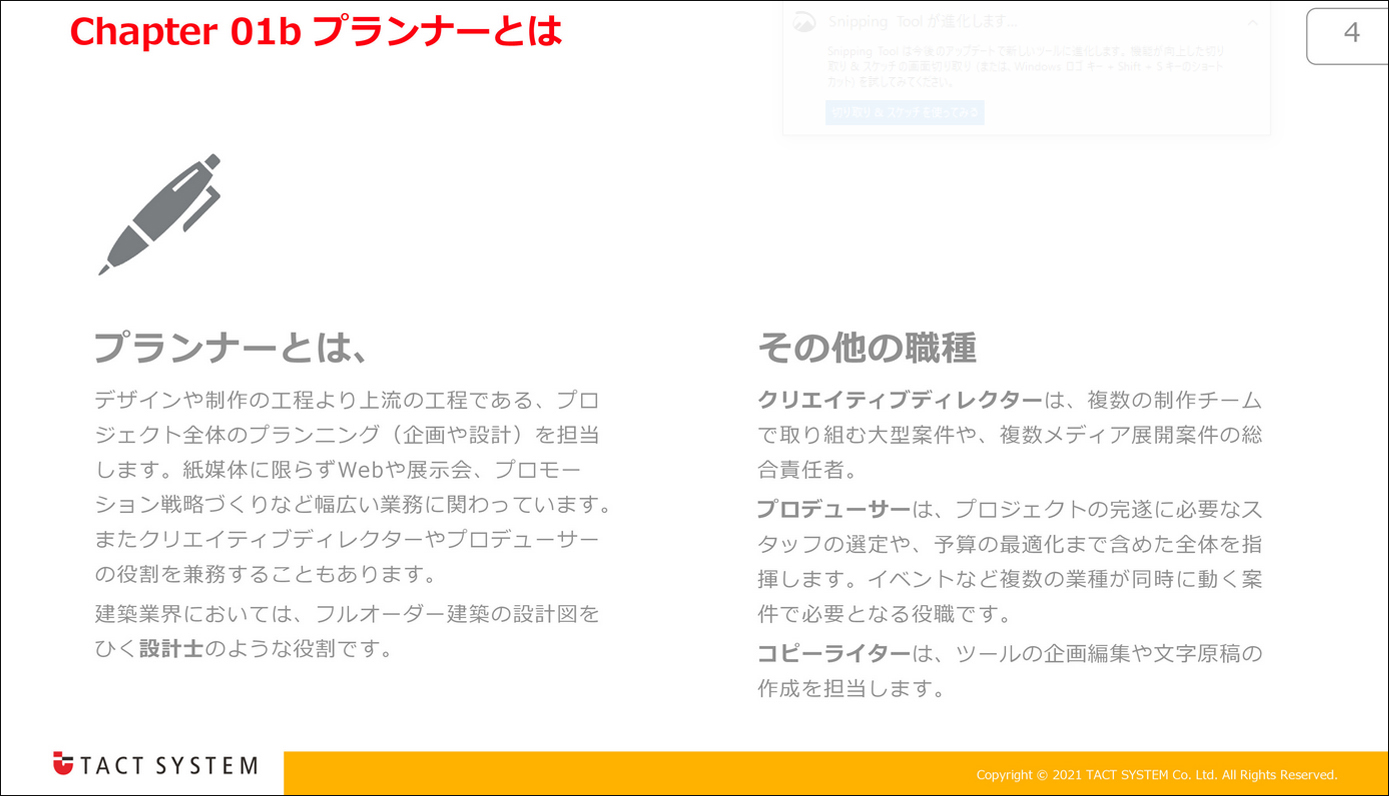This screenshot has height=796, width=1389.
Task: Click the bold word 'コピーライター'
Action: pos(834,653)
